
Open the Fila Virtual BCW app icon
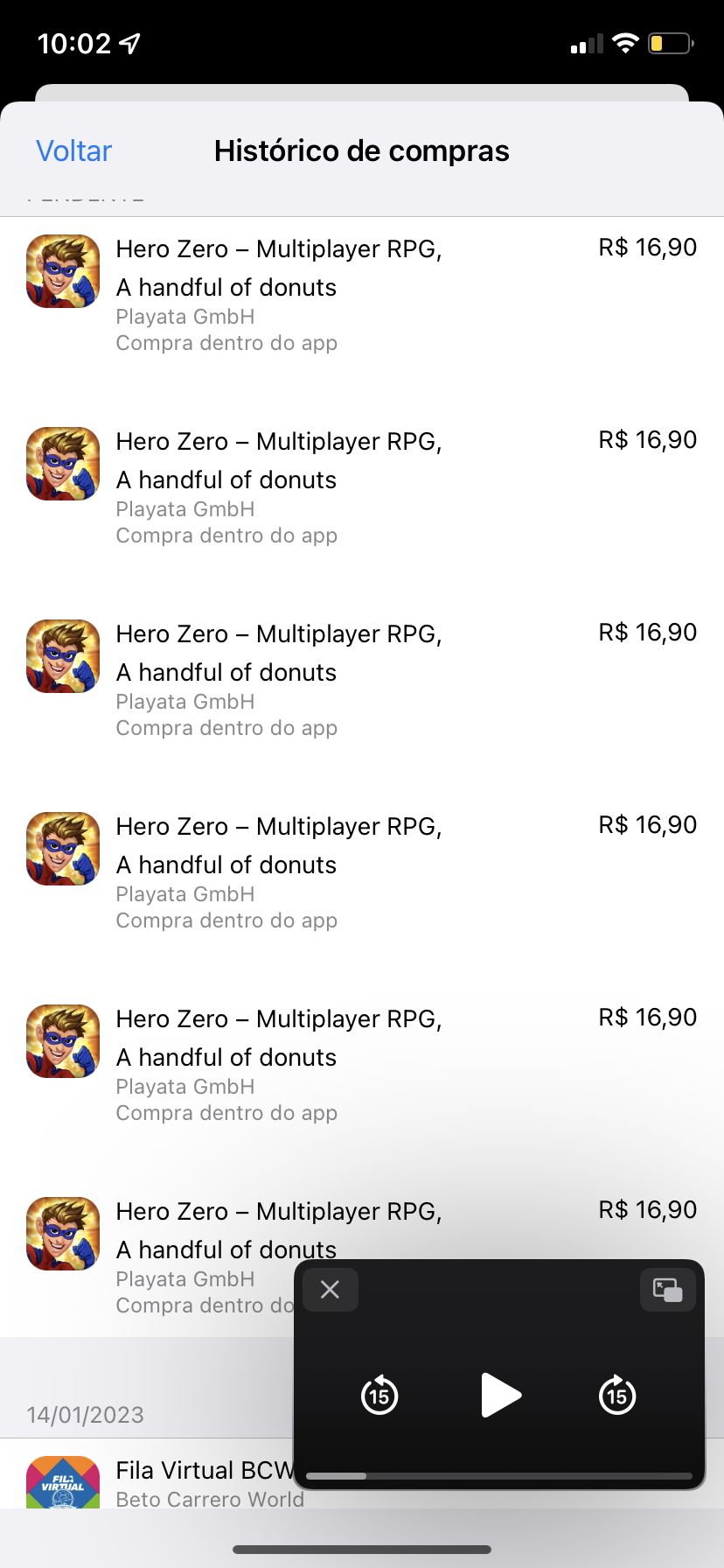point(63,1482)
